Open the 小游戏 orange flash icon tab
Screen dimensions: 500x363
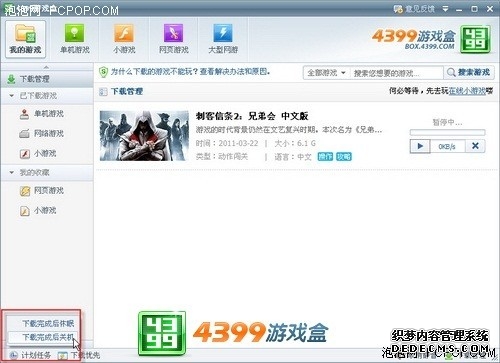tap(124, 39)
